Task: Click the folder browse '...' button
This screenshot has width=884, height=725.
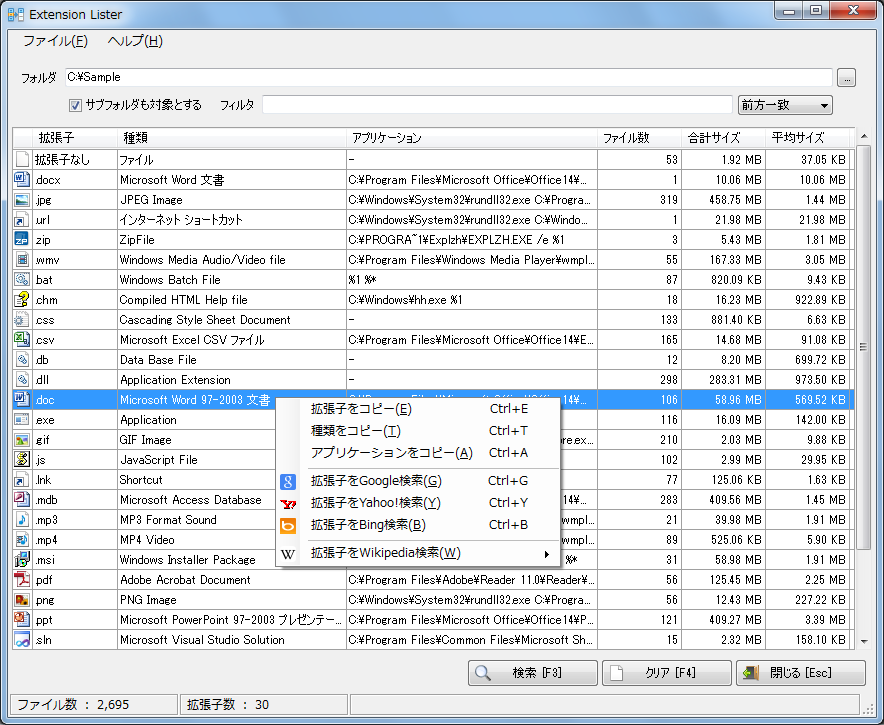Action: click(x=846, y=77)
